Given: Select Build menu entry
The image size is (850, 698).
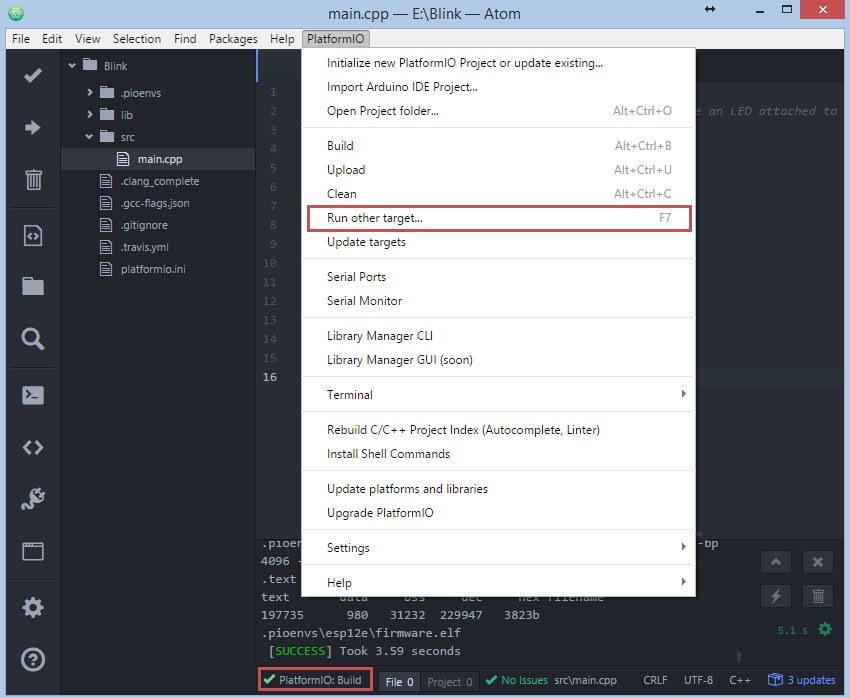Looking at the screenshot, I should (x=498, y=146).
